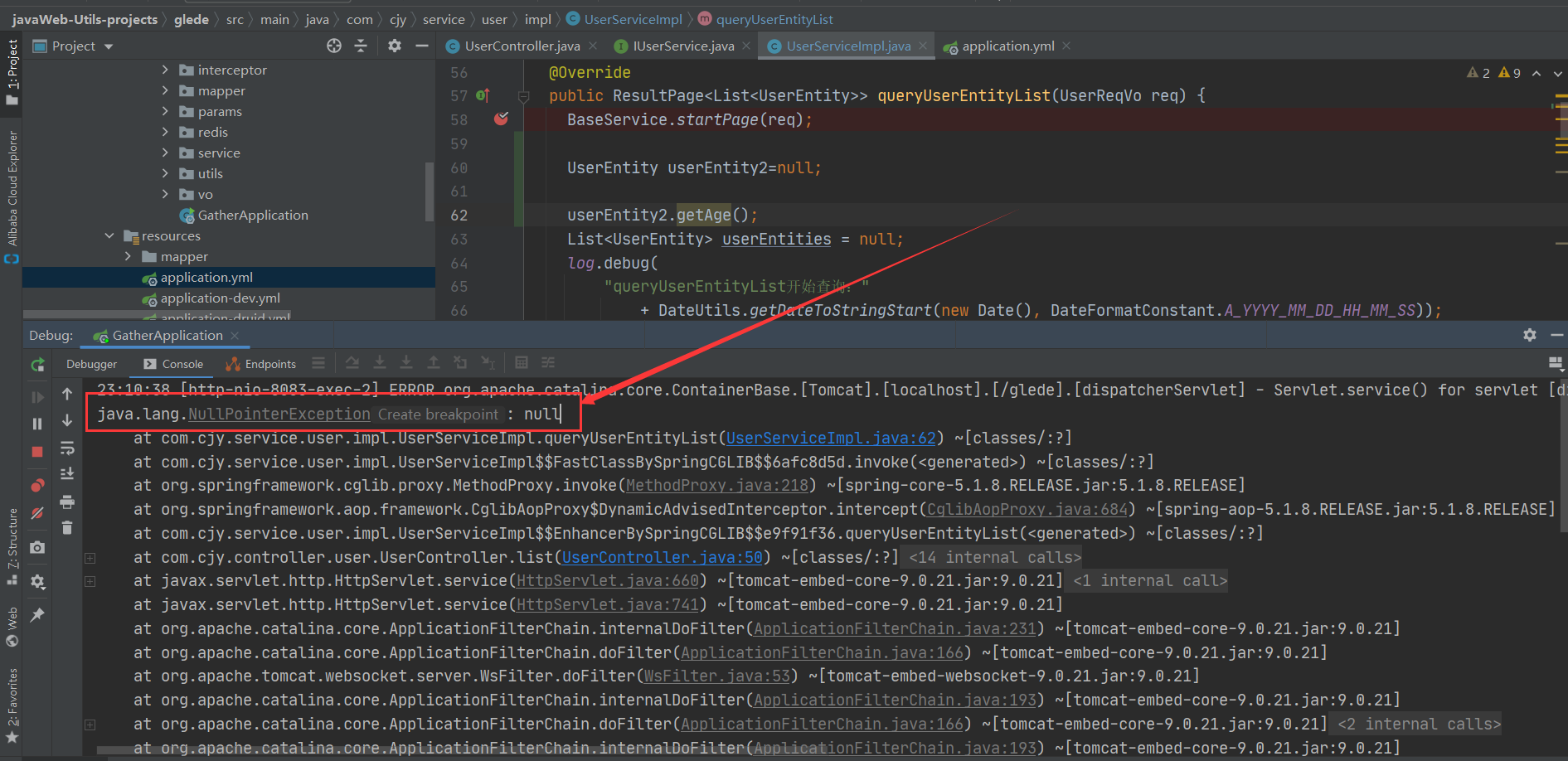Screen dimensions: 1568x761
Task: Click print console output icon
Action: pos(67,502)
